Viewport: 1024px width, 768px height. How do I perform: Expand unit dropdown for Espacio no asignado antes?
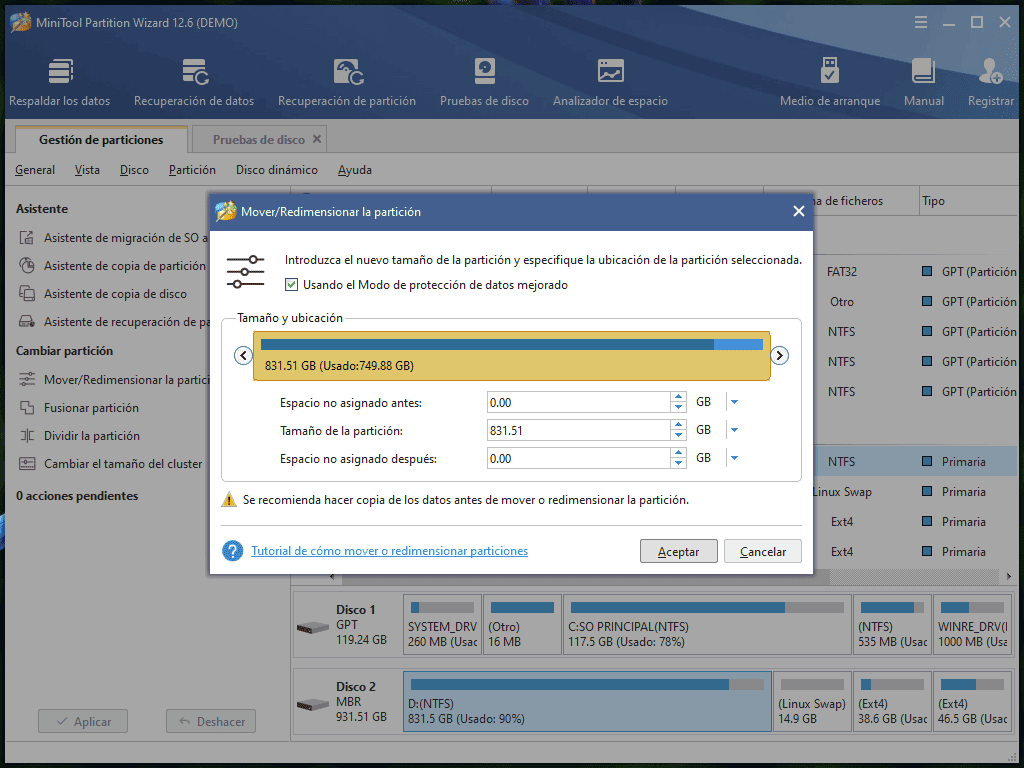733,402
